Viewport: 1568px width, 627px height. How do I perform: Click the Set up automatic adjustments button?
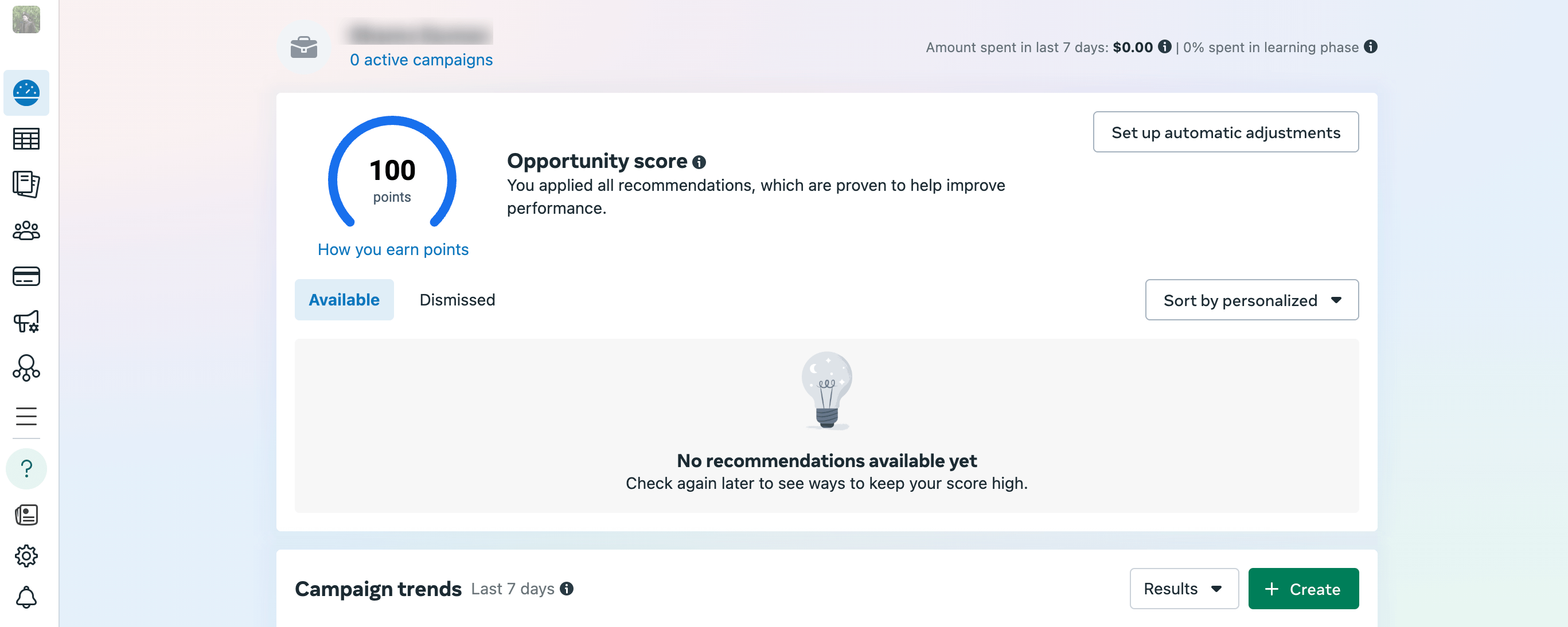(1225, 131)
